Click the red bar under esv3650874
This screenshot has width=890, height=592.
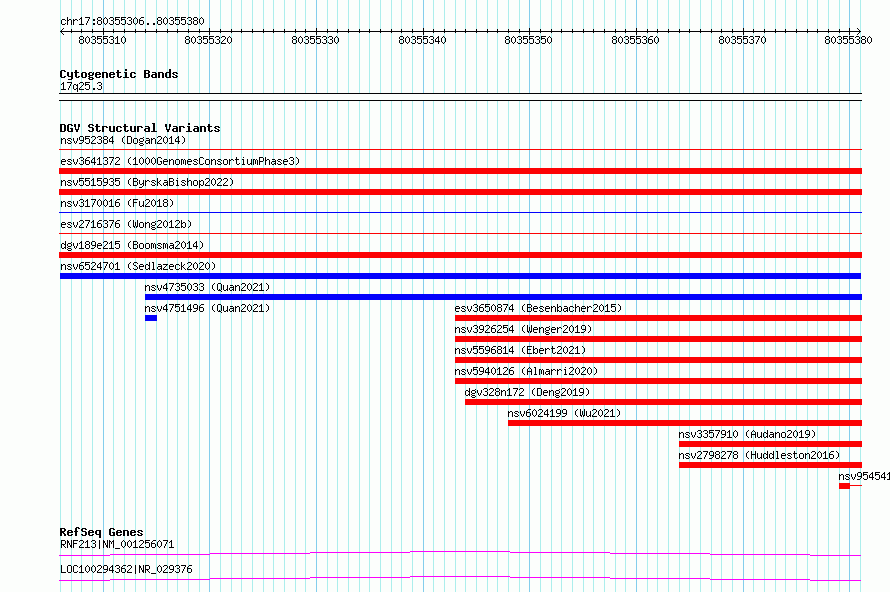point(658,318)
